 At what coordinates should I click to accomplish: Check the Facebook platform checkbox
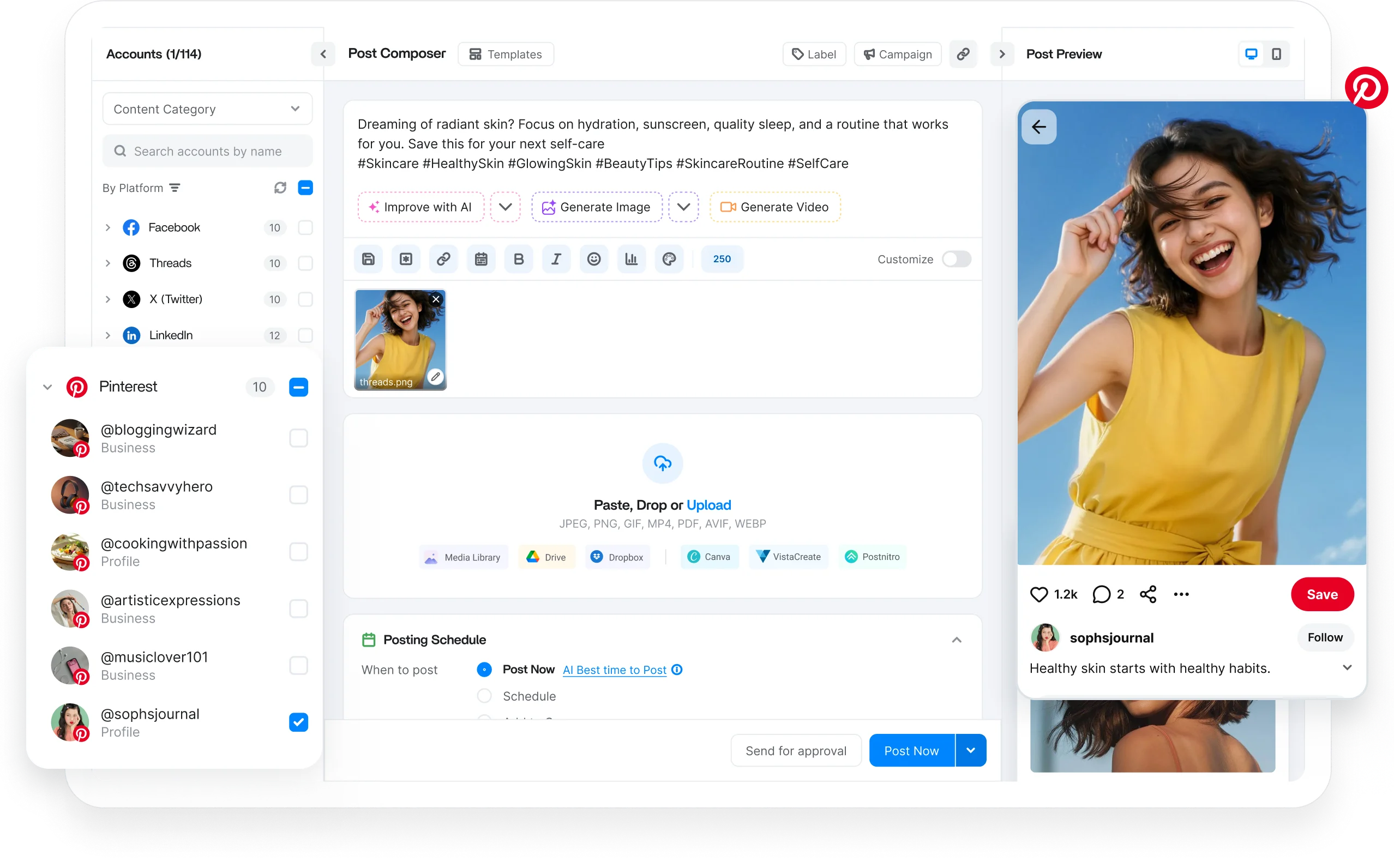pos(305,227)
